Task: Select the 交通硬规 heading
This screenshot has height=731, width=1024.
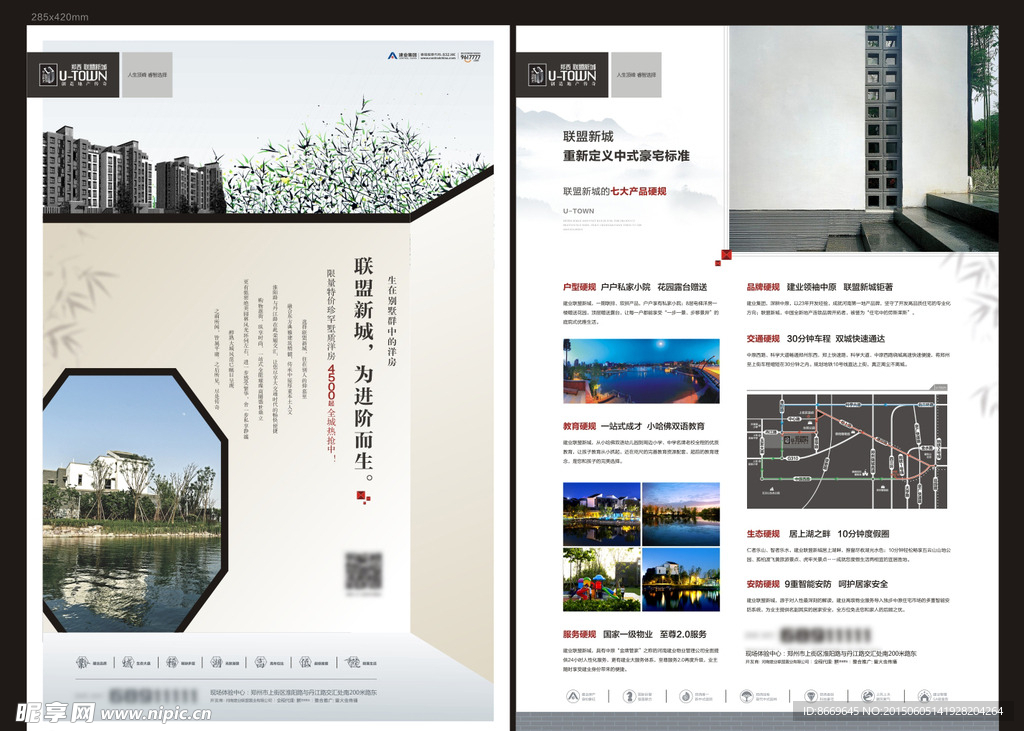Action: 763,338
